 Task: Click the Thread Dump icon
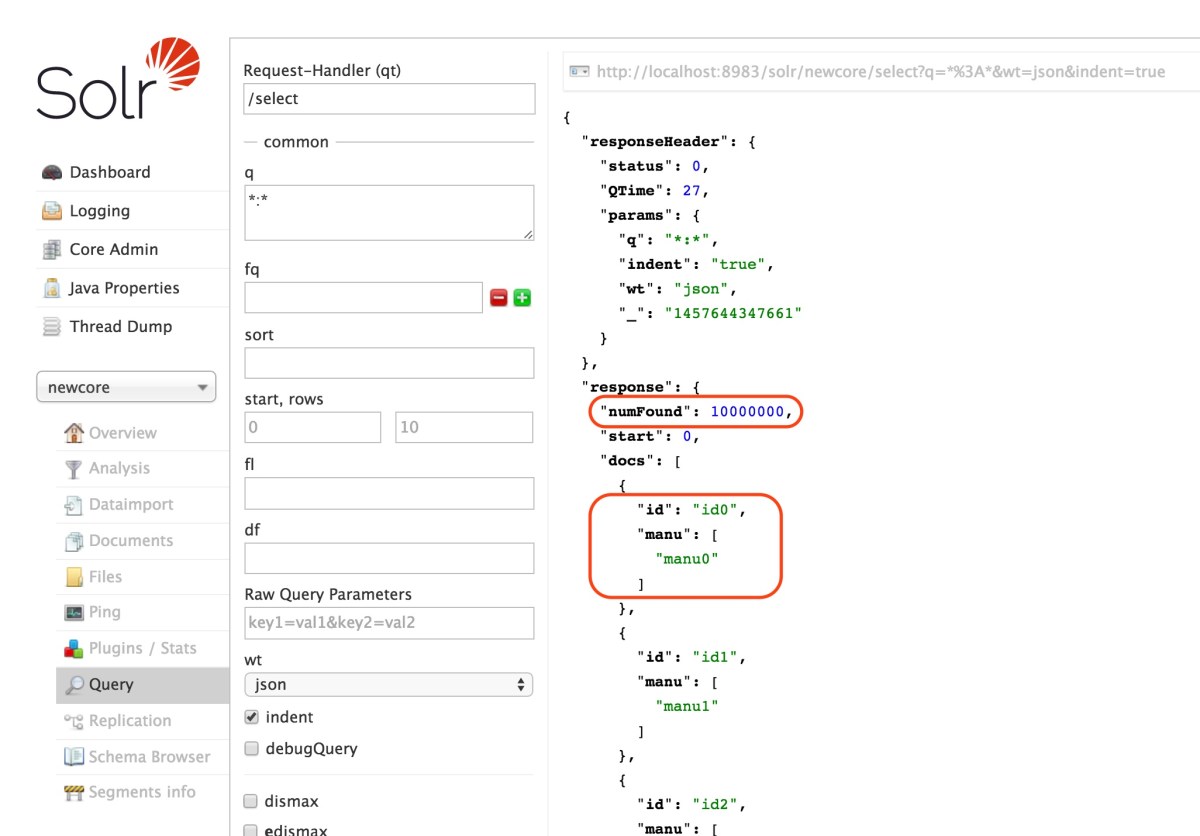52,327
